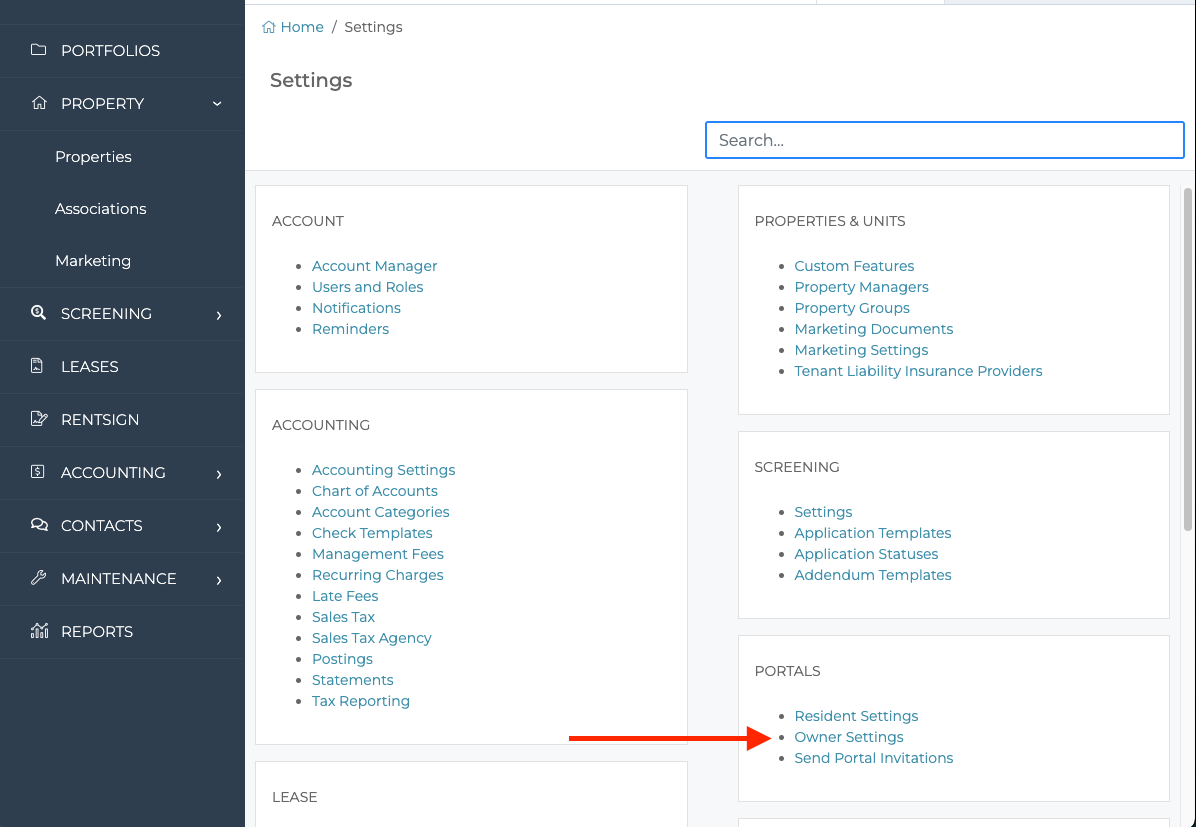Open Management Fees link
Image resolution: width=1196 pixels, height=827 pixels.
(x=378, y=554)
